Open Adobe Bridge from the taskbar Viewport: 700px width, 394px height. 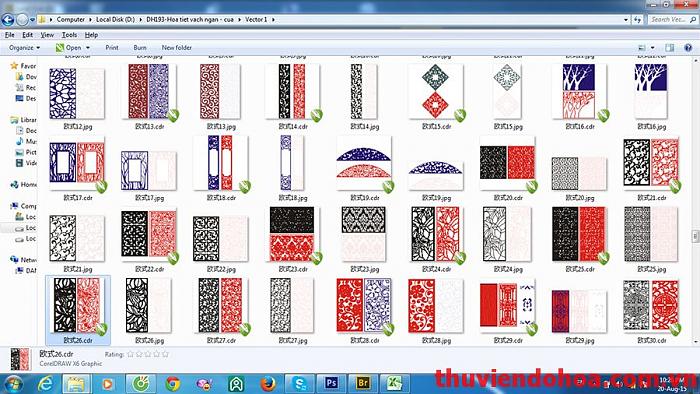(362, 383)
